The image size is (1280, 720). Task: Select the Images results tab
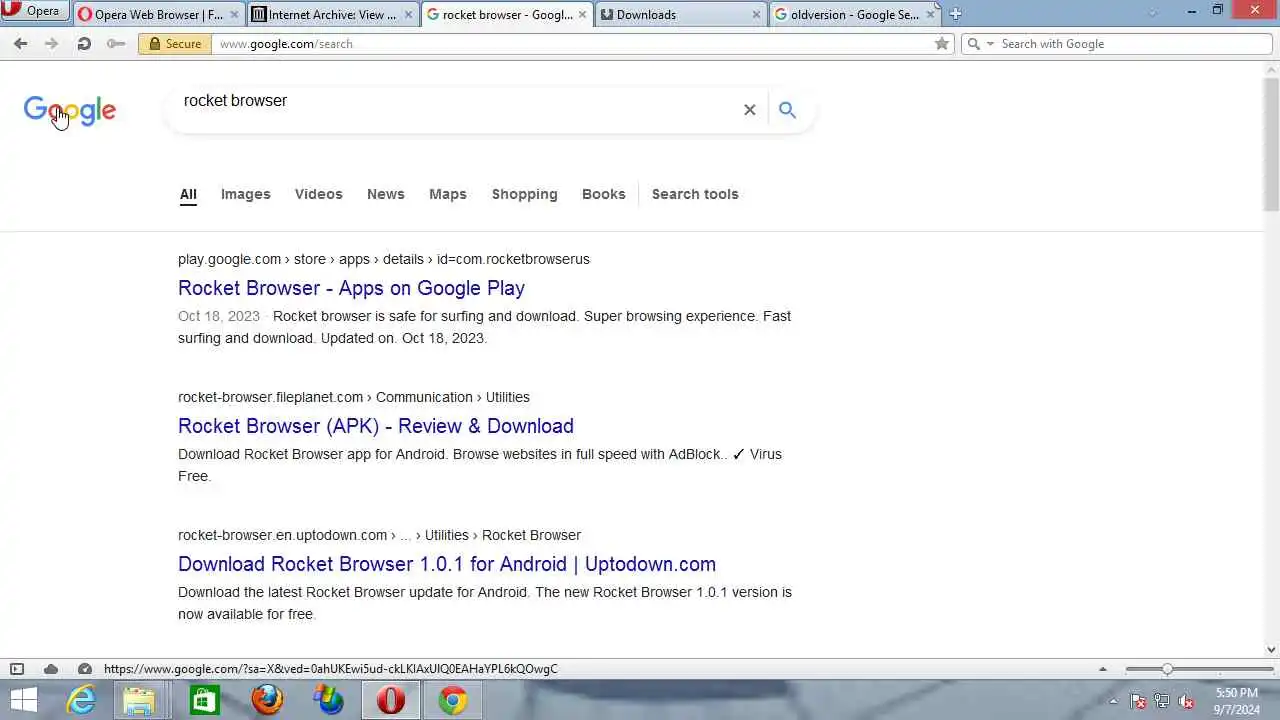coord(245,194)
